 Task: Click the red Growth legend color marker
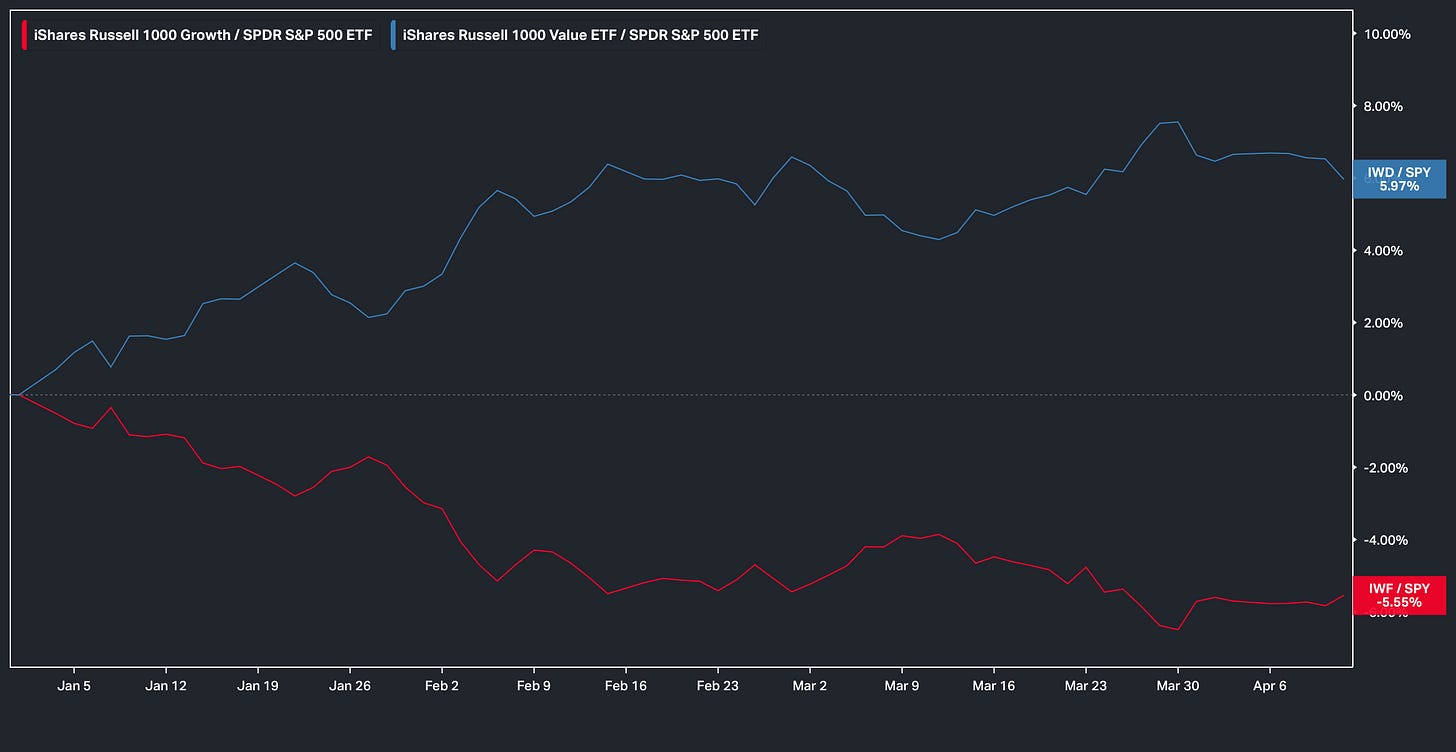tap(25, 35)
